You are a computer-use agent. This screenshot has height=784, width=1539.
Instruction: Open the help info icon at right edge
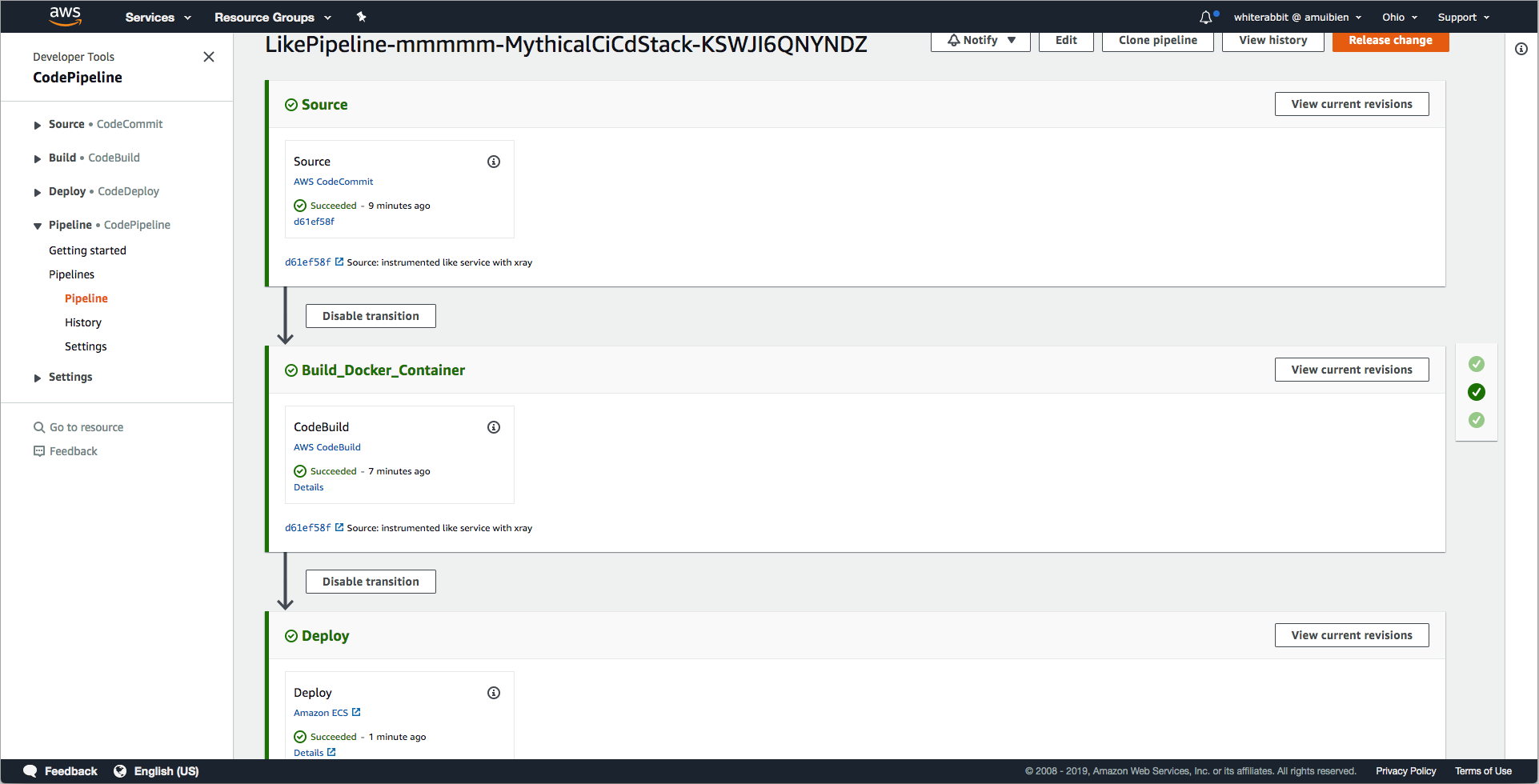pos(1521,49)
